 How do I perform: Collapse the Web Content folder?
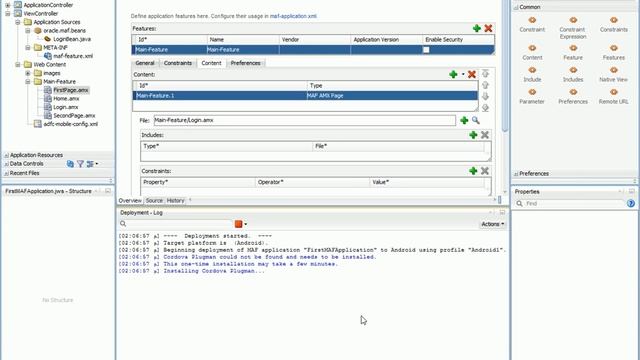click(x=18, y=64)
